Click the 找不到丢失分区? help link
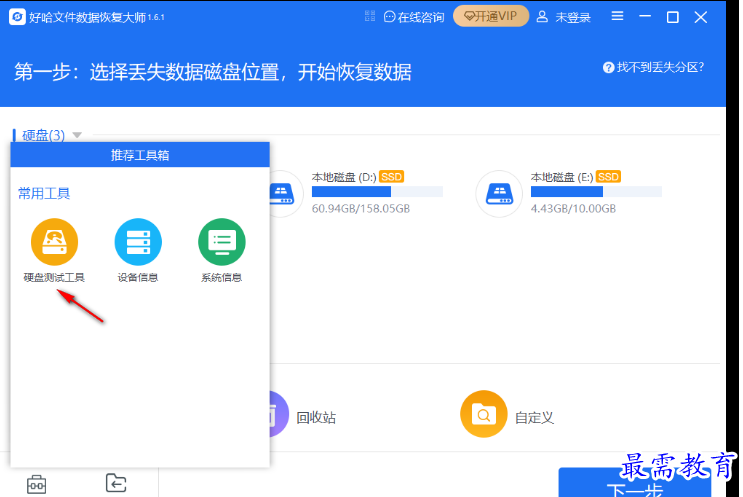The height and width of the screenshot is (497, 743). [x=653, y=67]
